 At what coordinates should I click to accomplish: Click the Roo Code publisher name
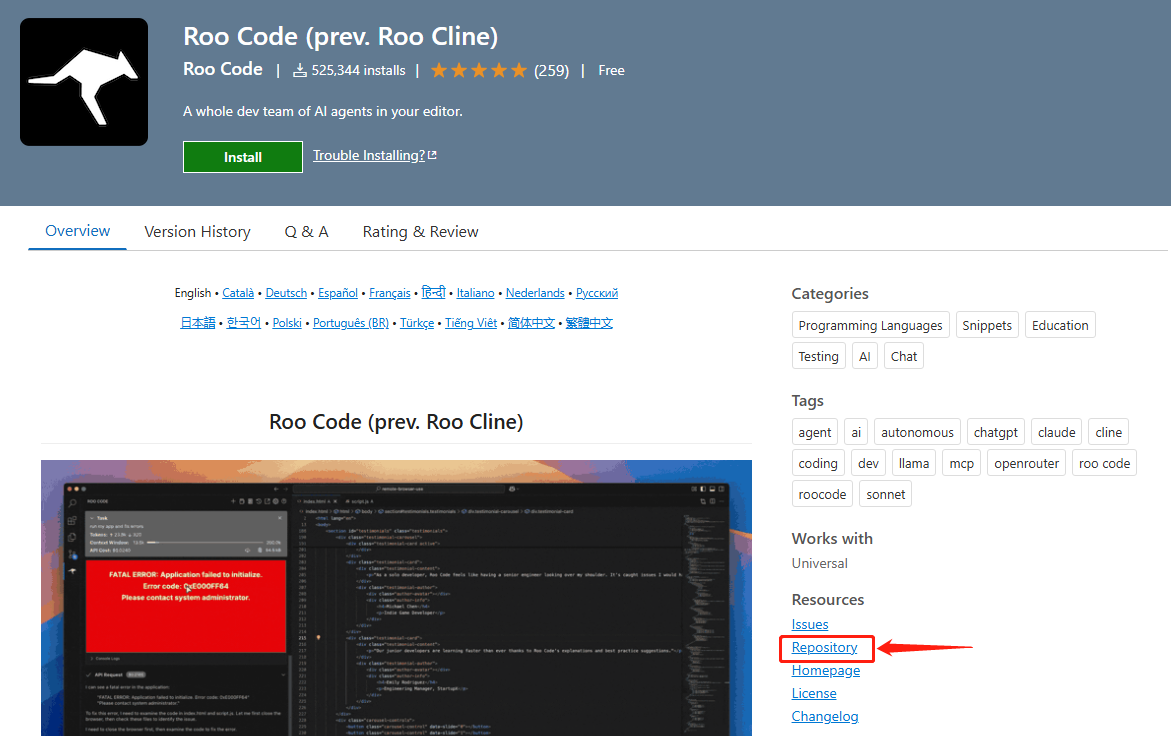coord(223,69)
